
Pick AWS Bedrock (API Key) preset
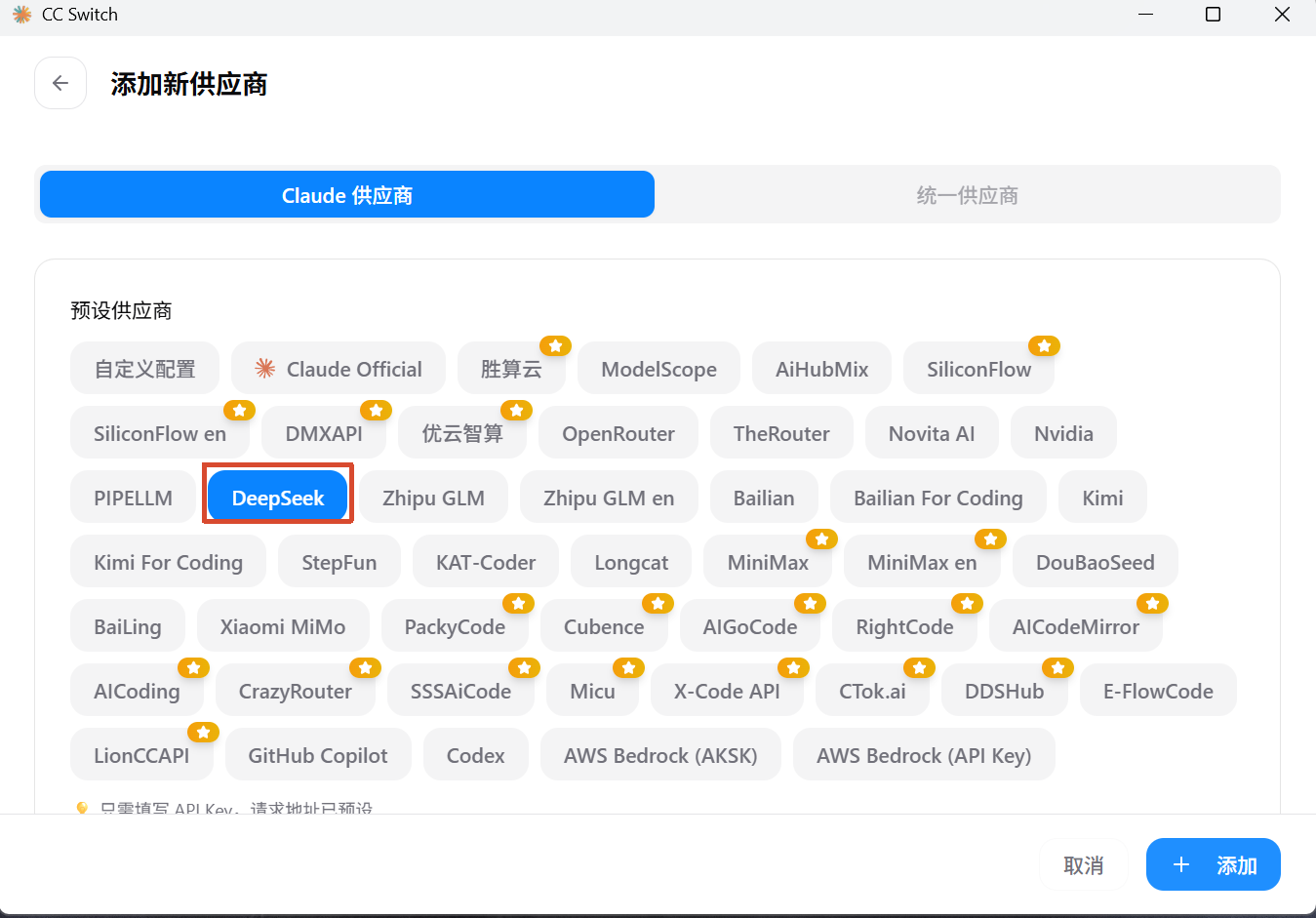[x=924, y=755]
